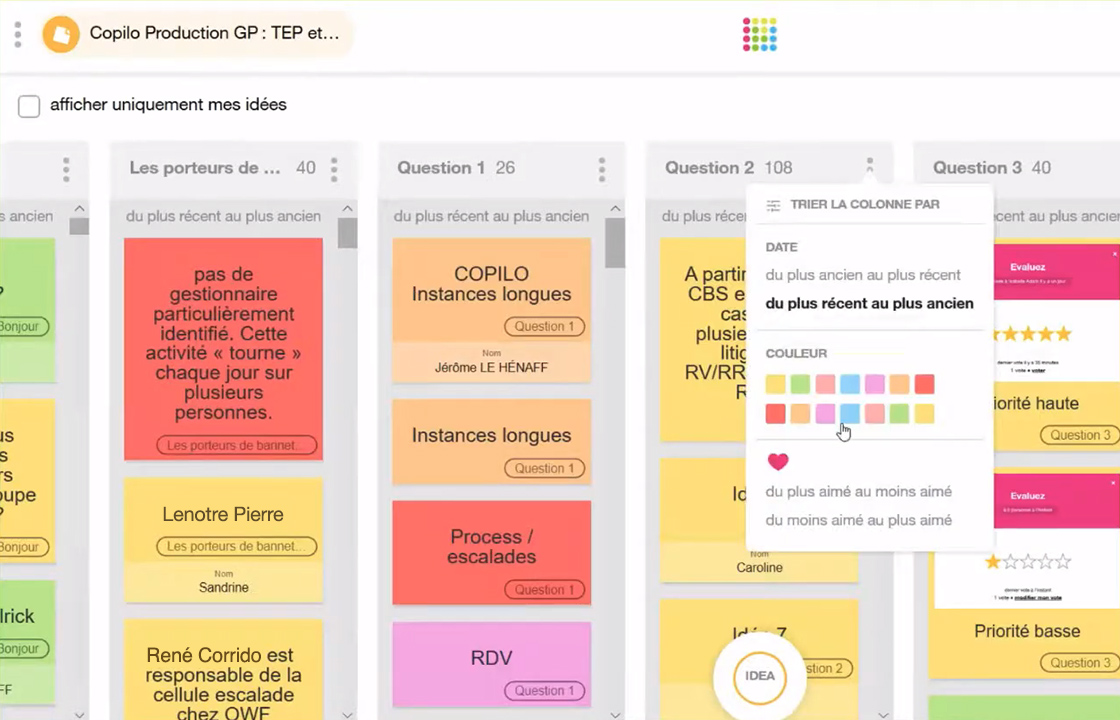Click the colorful dots logo in the header
1120x720 pixels.
[x=759, y=34]
